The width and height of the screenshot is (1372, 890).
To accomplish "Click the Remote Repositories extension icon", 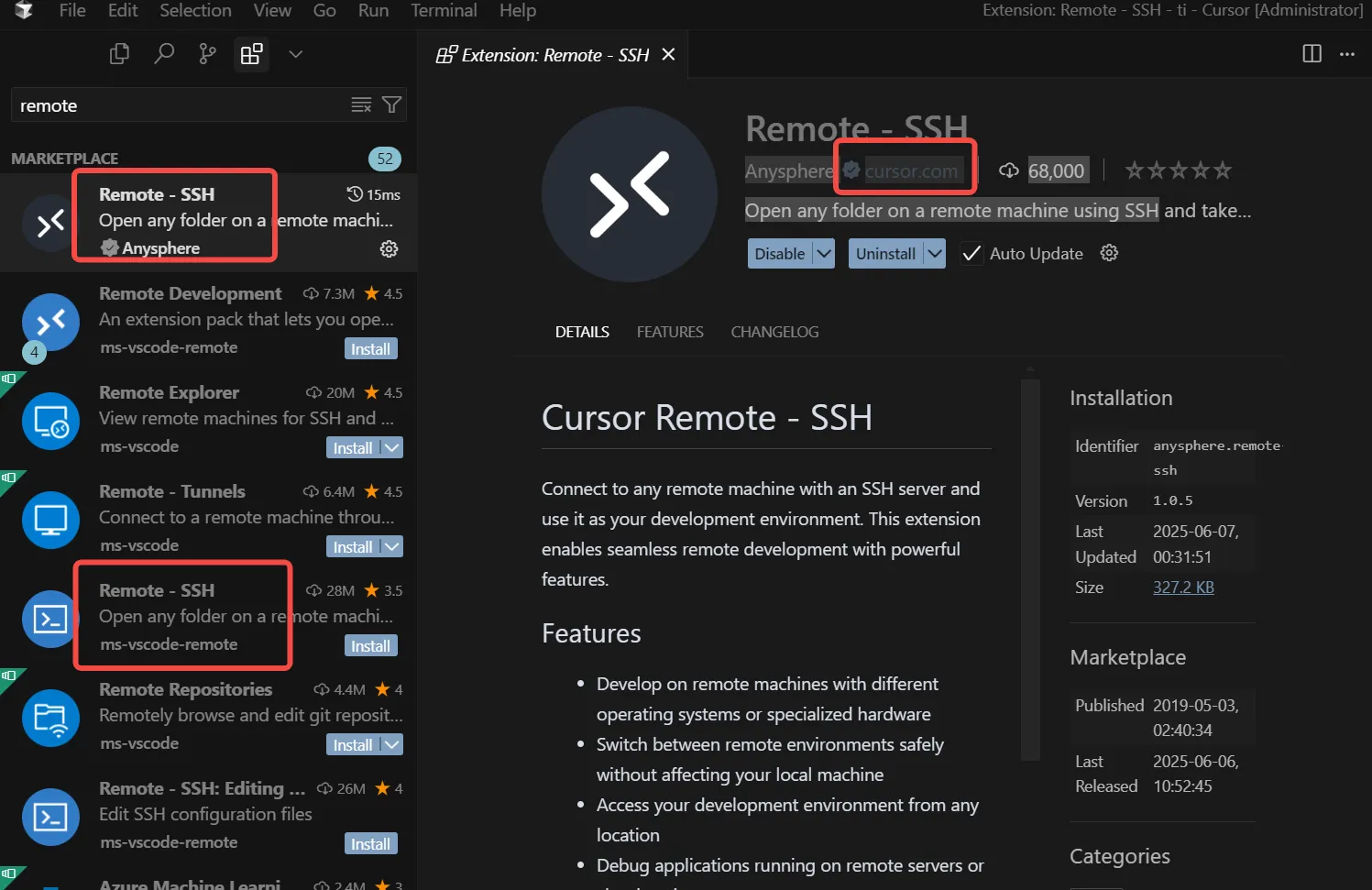I will tap(50, 718).
